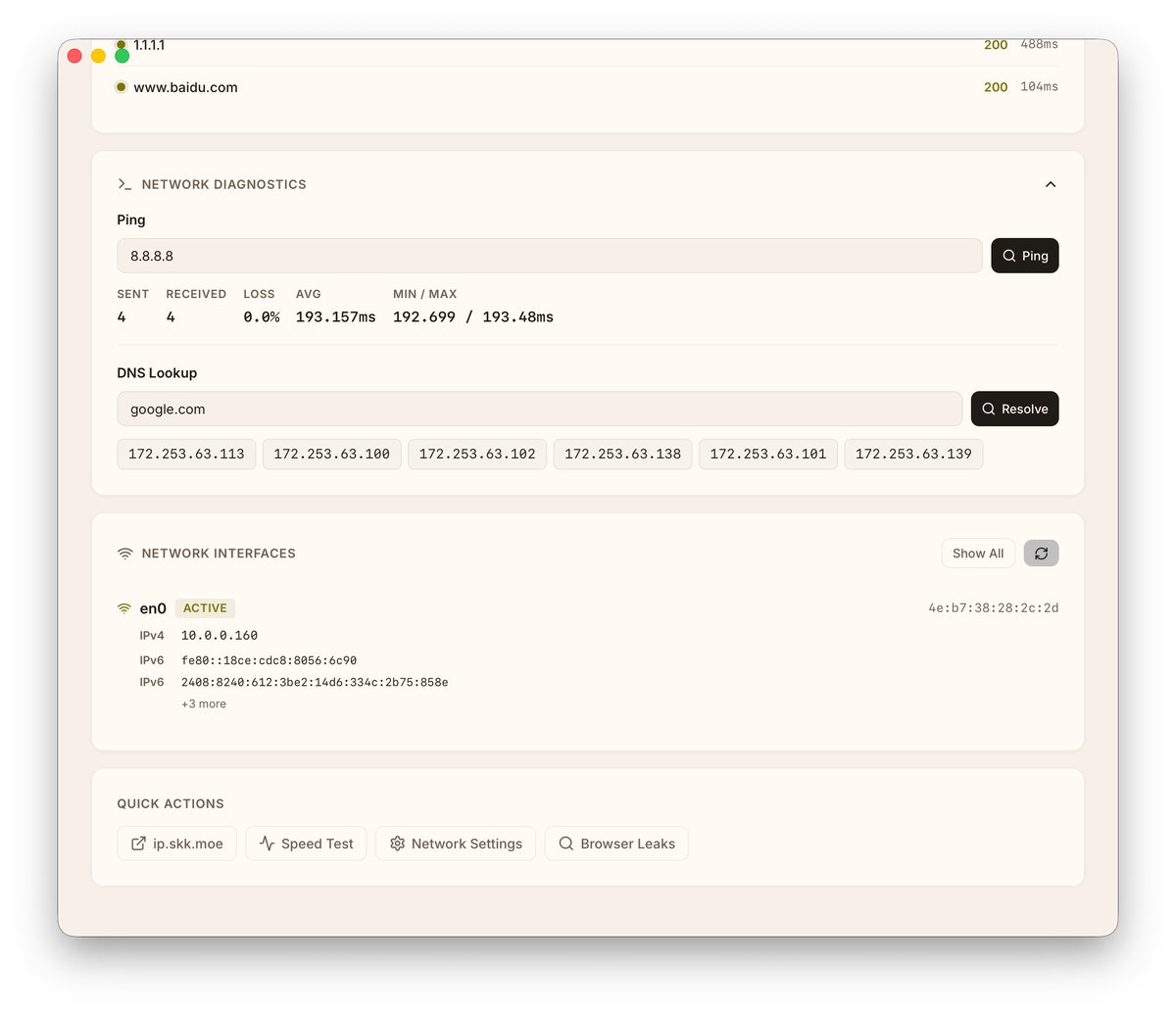Click IPv6 address fe80::18ce:cdc8:8056:6c90
Image resolution: width=1176 pixels, height=1013 pixels.
[x=269, y=660]
